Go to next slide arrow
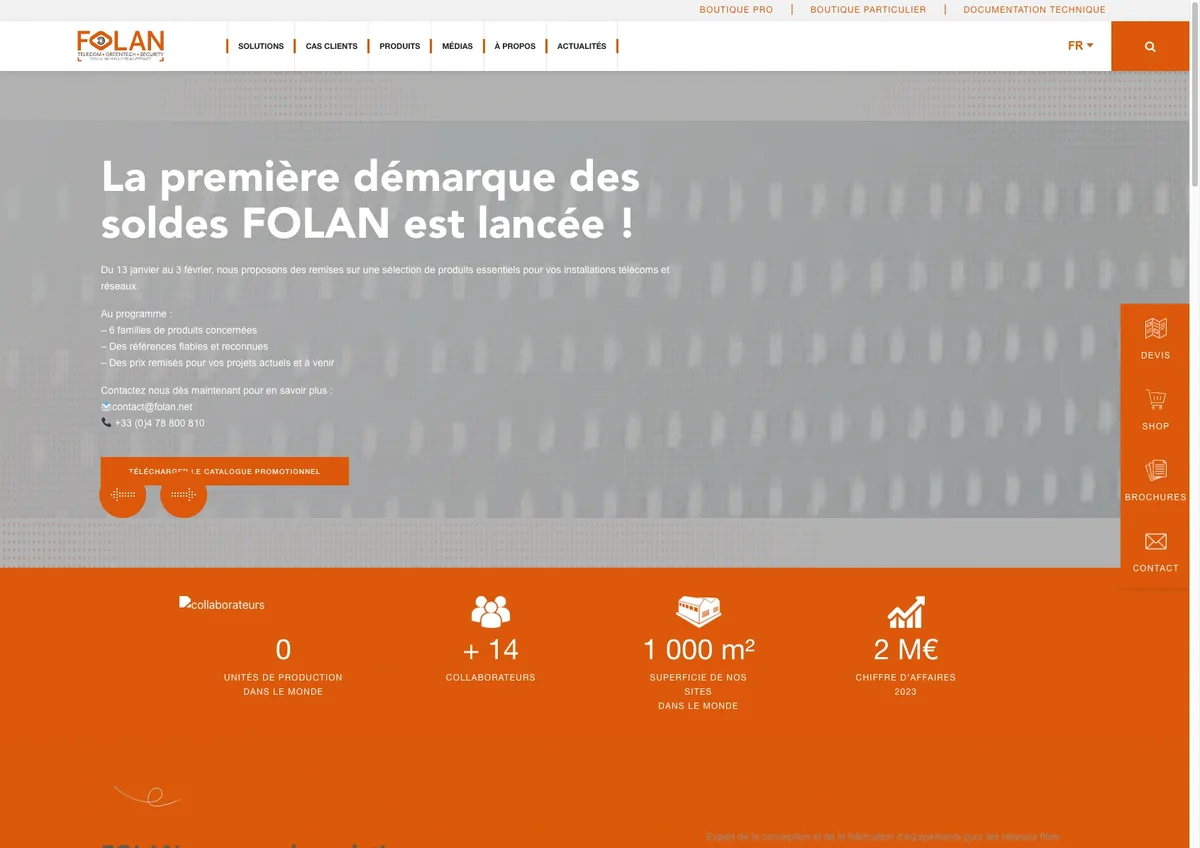This screenshot has height=848, width=1200. [183, 494]
